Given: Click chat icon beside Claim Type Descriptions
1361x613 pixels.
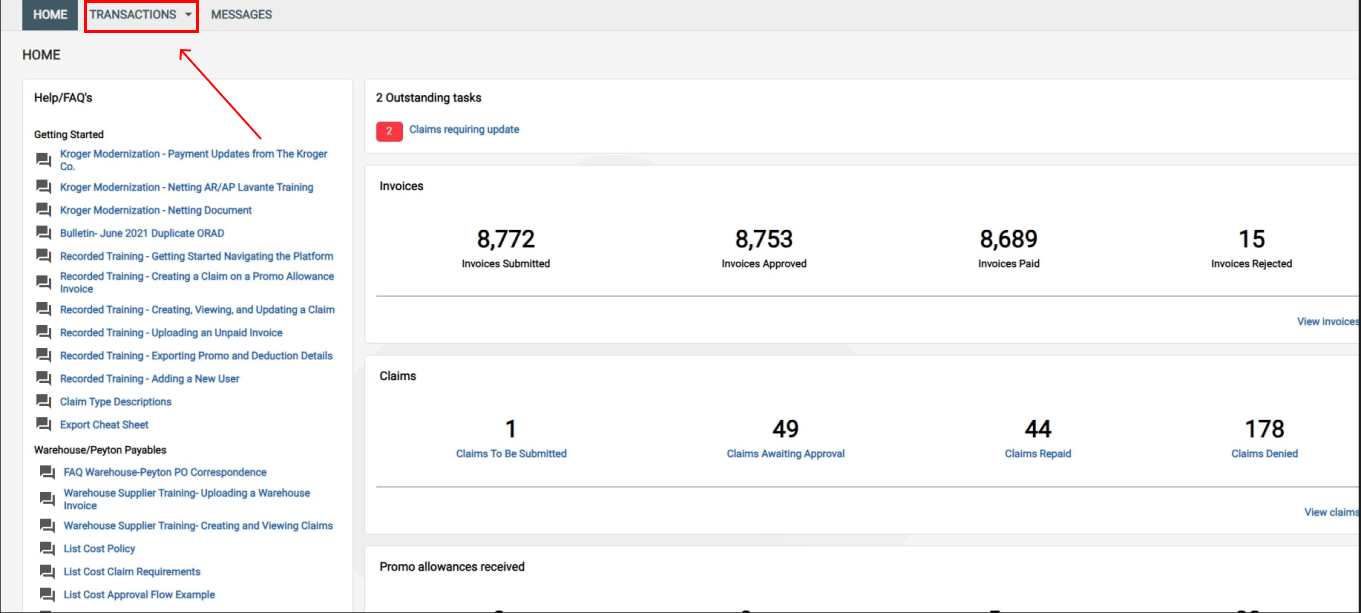Looking at the screenshot, I should (x=43, y=402).
